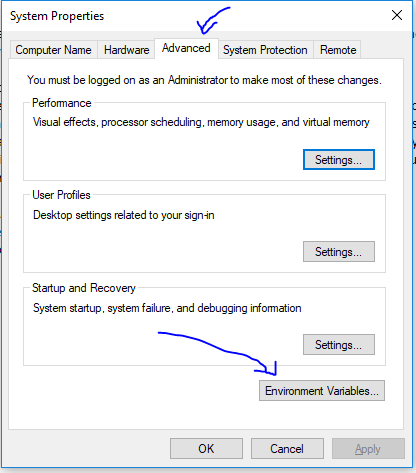The image size is (416, 473).
Task: Click the 'Desktop settings related to your sign-in' text
Action: tap(124, 215)
